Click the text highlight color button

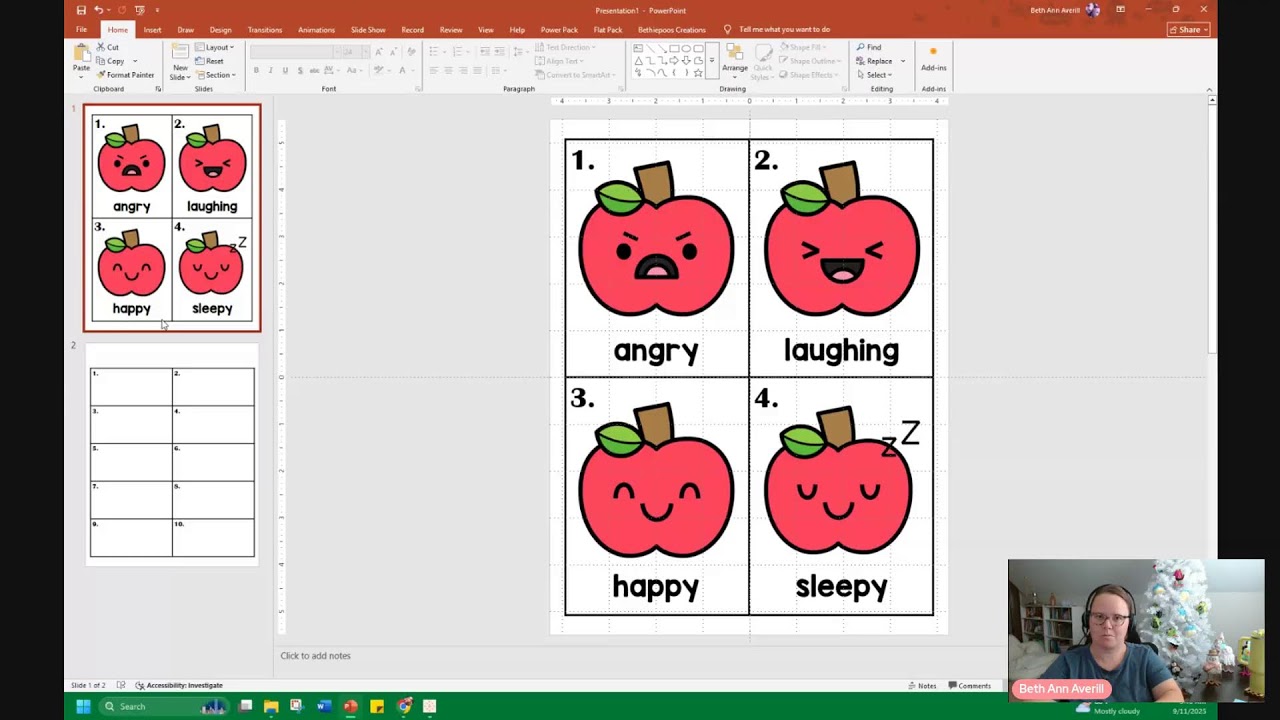point(379,70)
